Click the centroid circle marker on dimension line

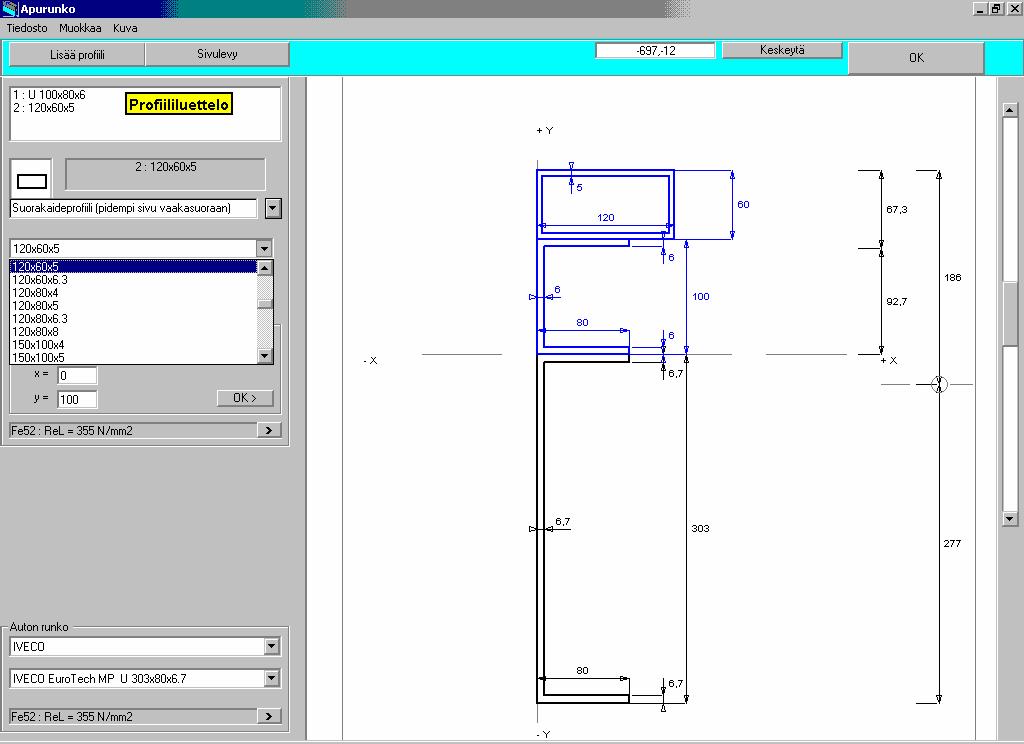pos(939,384)
